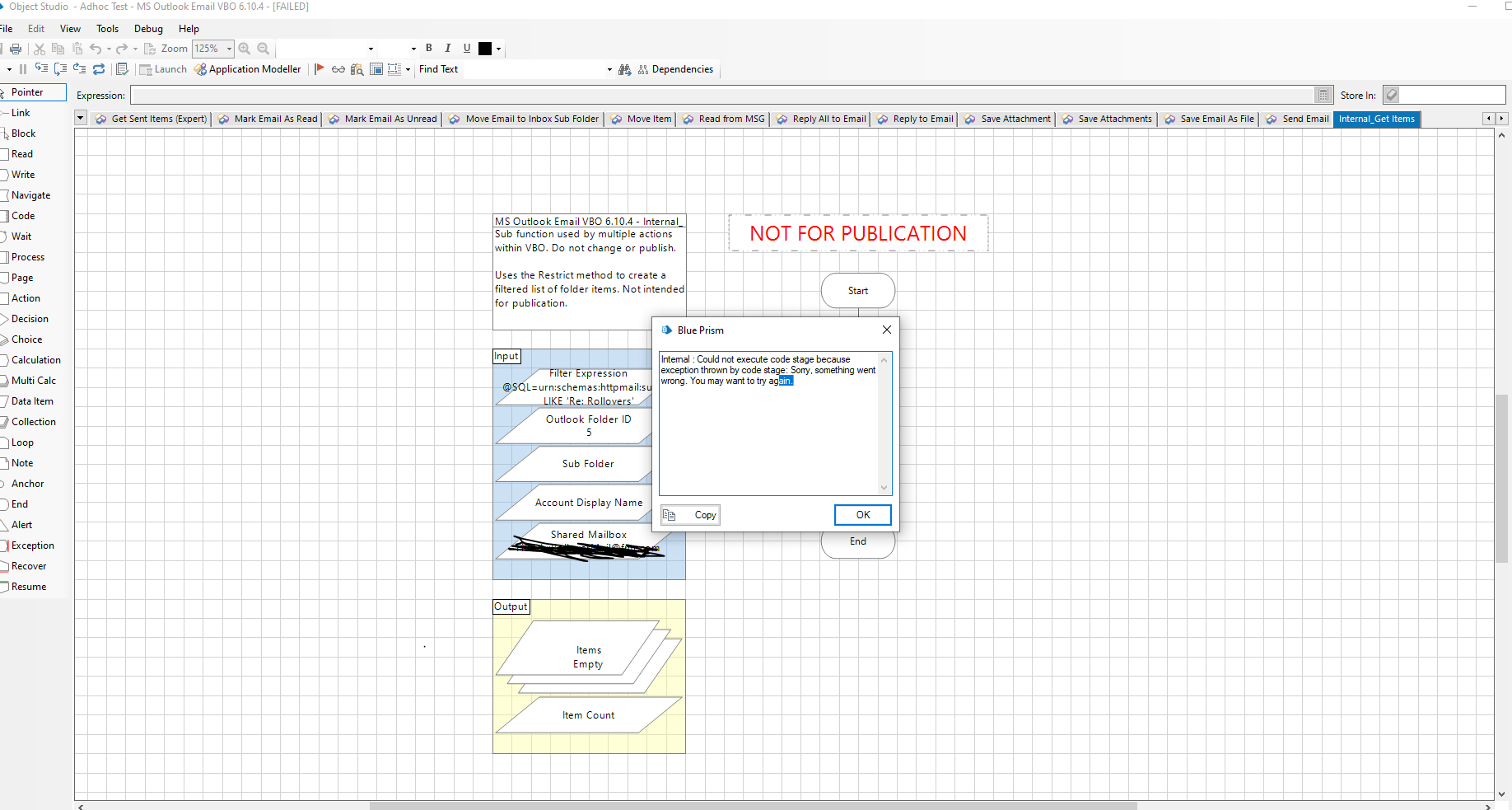Toggle Underline text formatting
1512x810 pixels.
click(466, 49)
